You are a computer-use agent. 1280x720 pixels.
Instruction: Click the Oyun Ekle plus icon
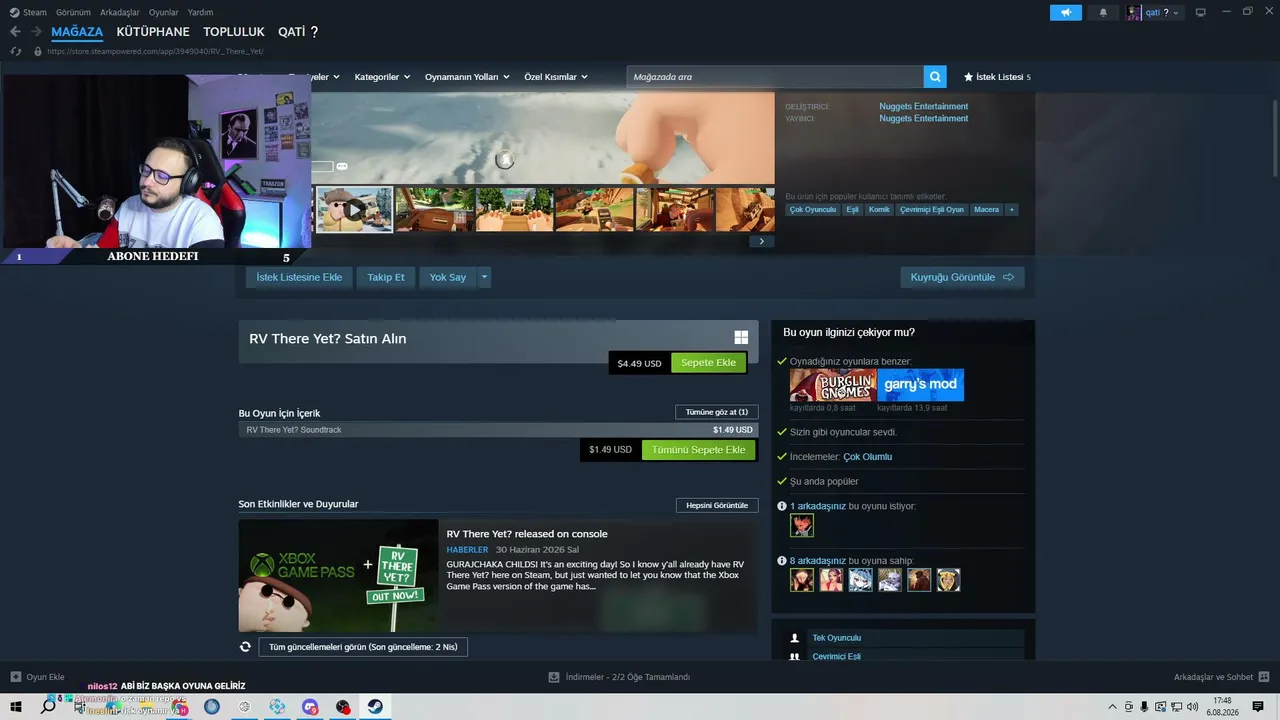(x=15, y=677)
